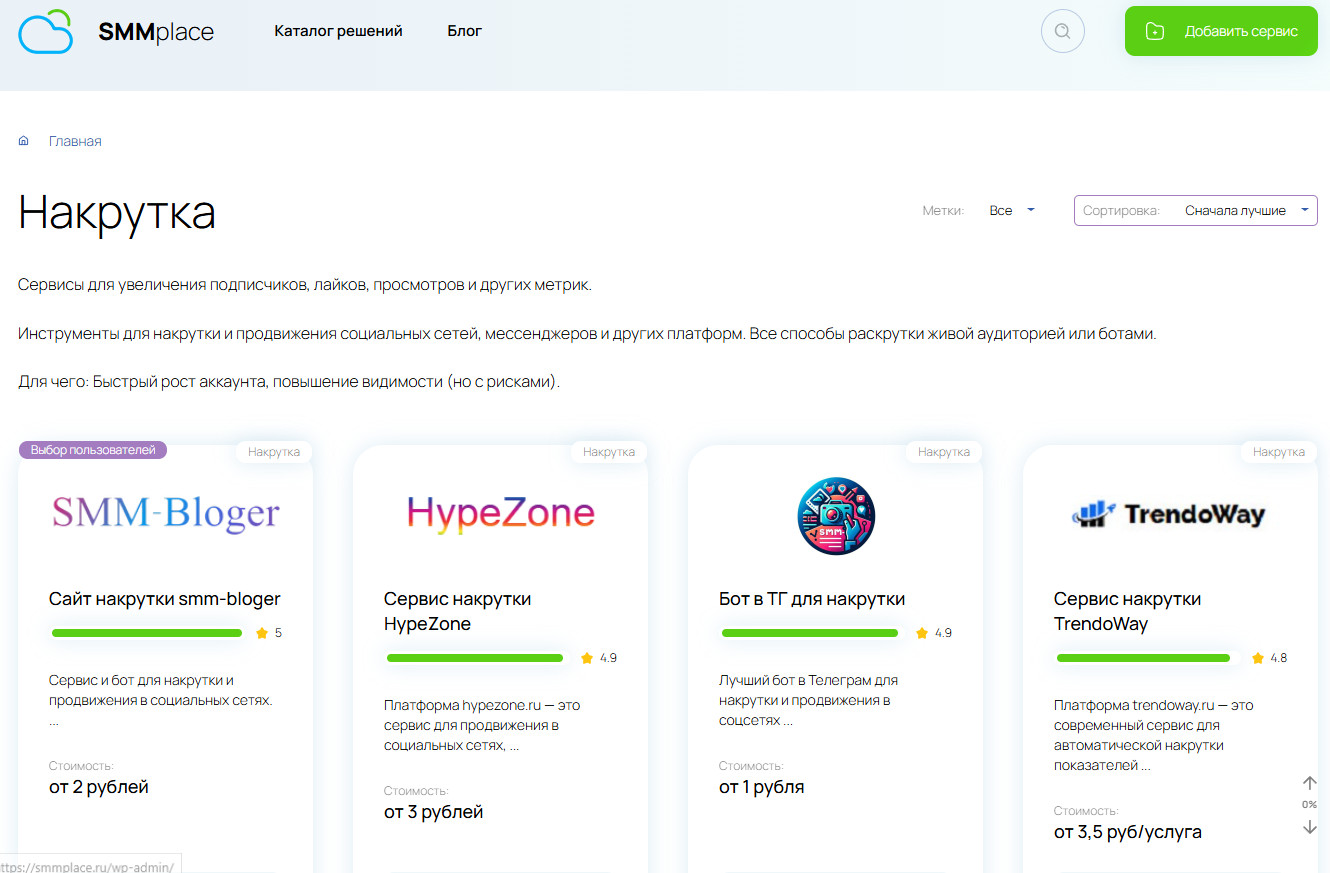Viewport: 1330px width, 873px height.
Task: Open the Сортировка dropdown
Action: click(1196, 211)
